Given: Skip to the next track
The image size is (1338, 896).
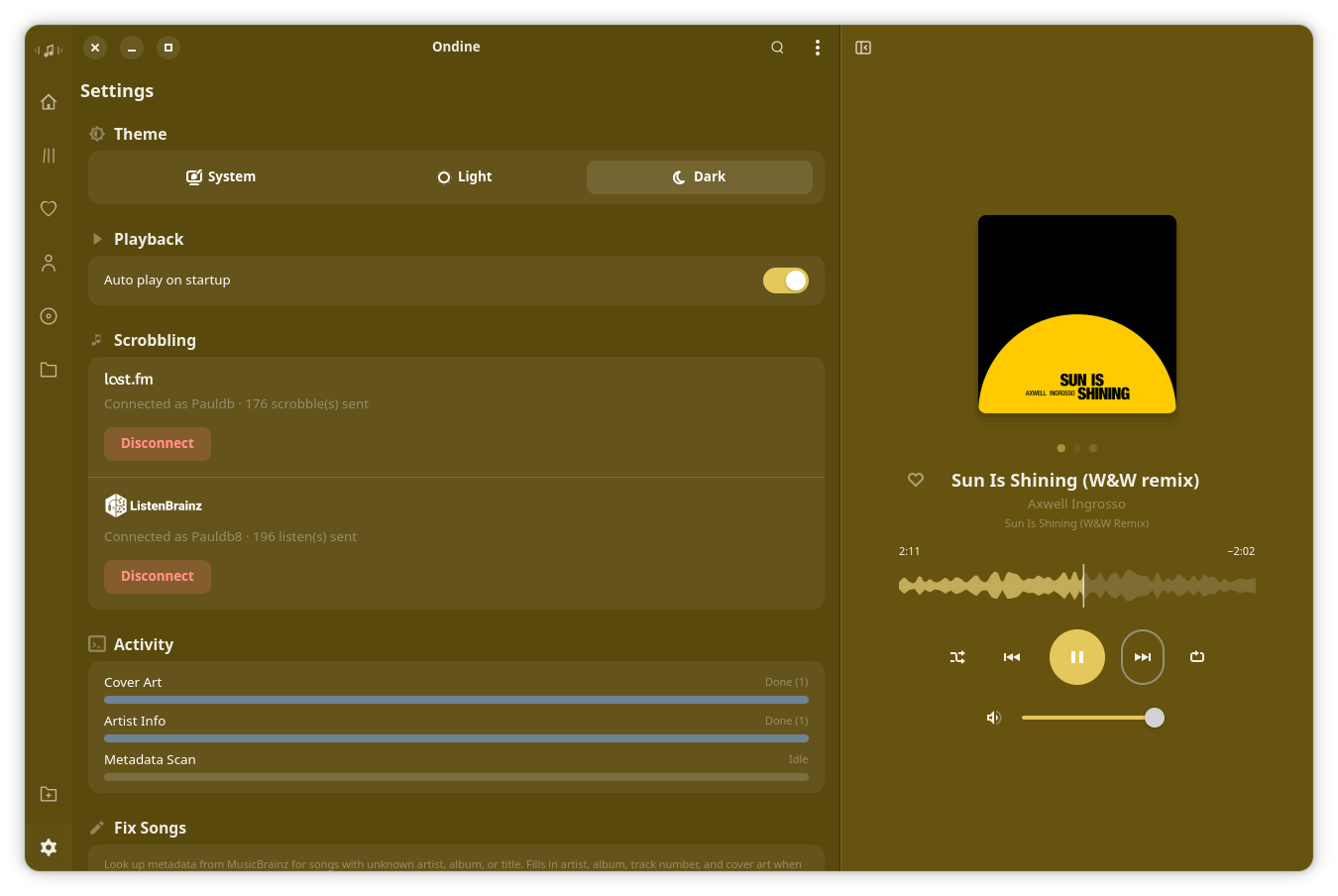Looking at the screenshot, I should click(1142, 656).
